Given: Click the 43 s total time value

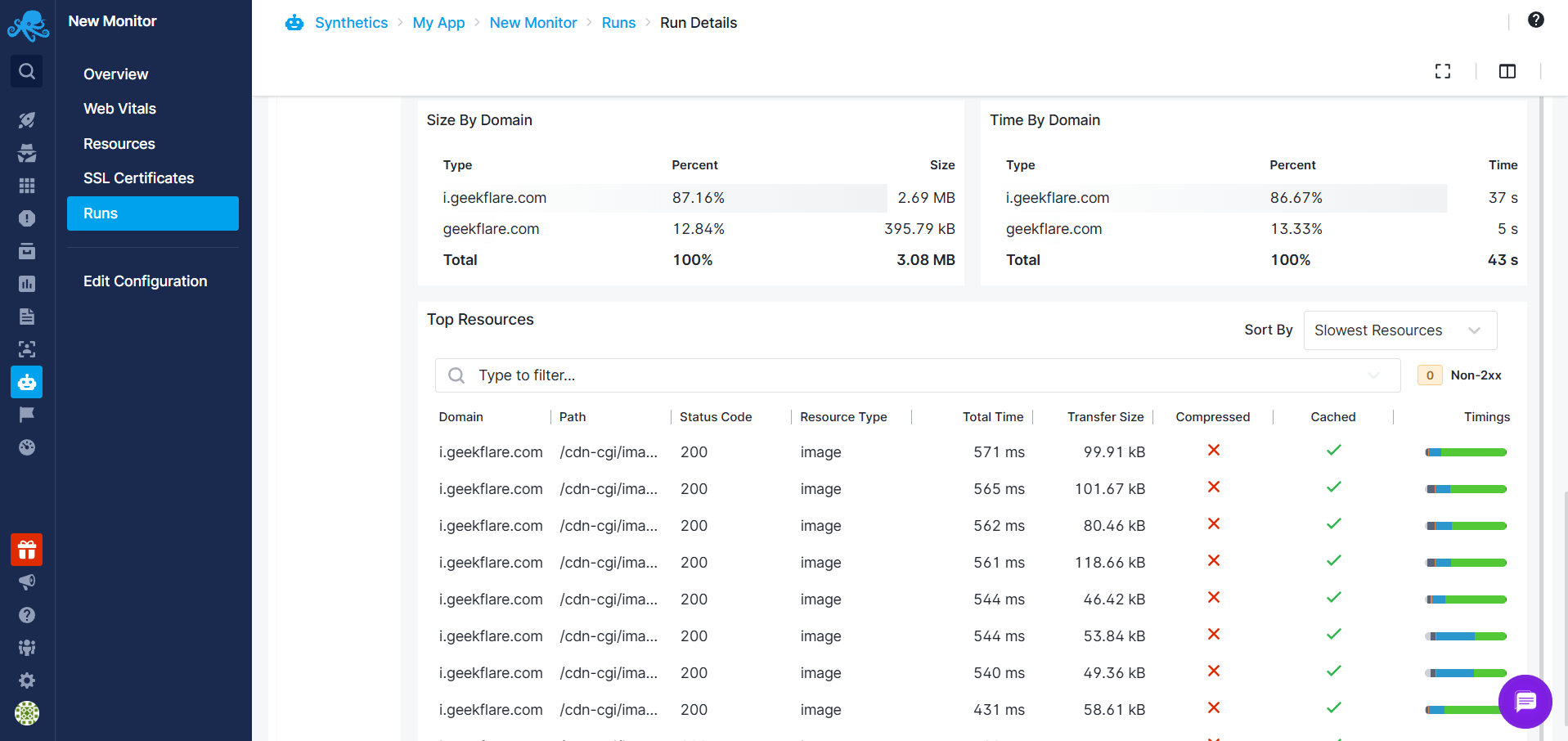Looking at the screenshot, I should click(1503, 260).
